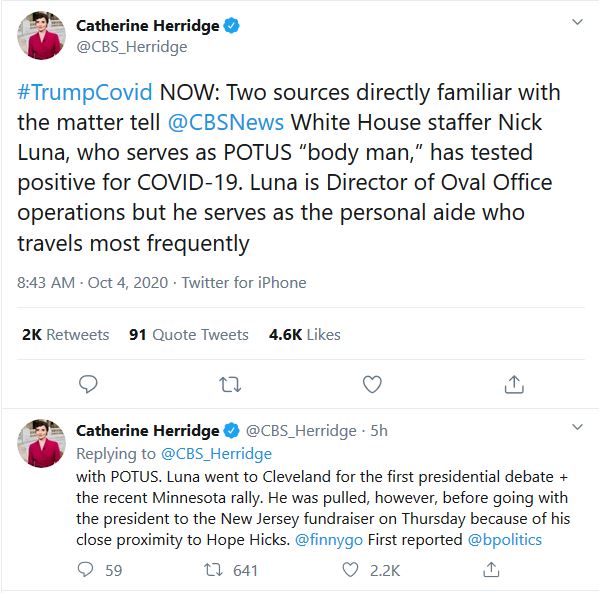Show the 4.6K Likes list
This screenshot has height=593, width=599.
304,335
